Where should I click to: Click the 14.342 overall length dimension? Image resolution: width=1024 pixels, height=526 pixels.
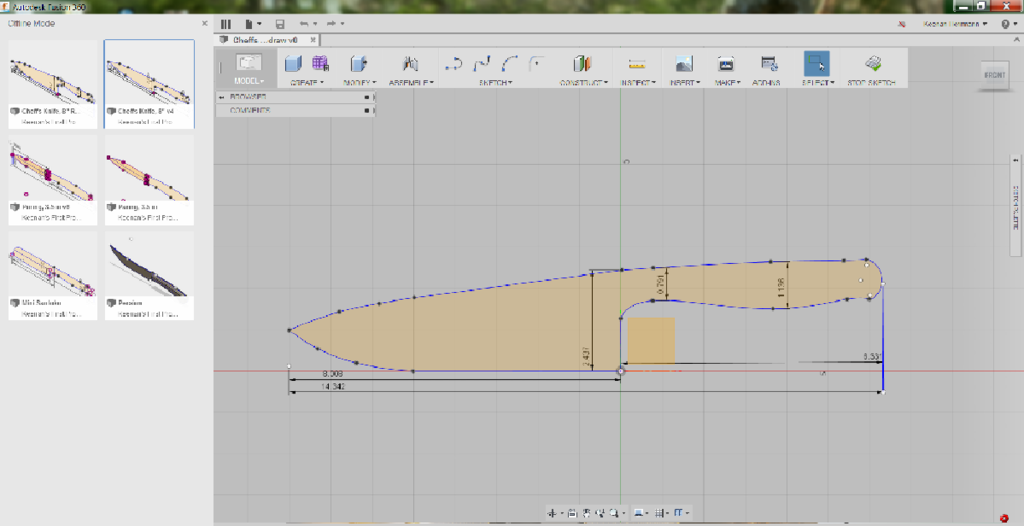334,387
